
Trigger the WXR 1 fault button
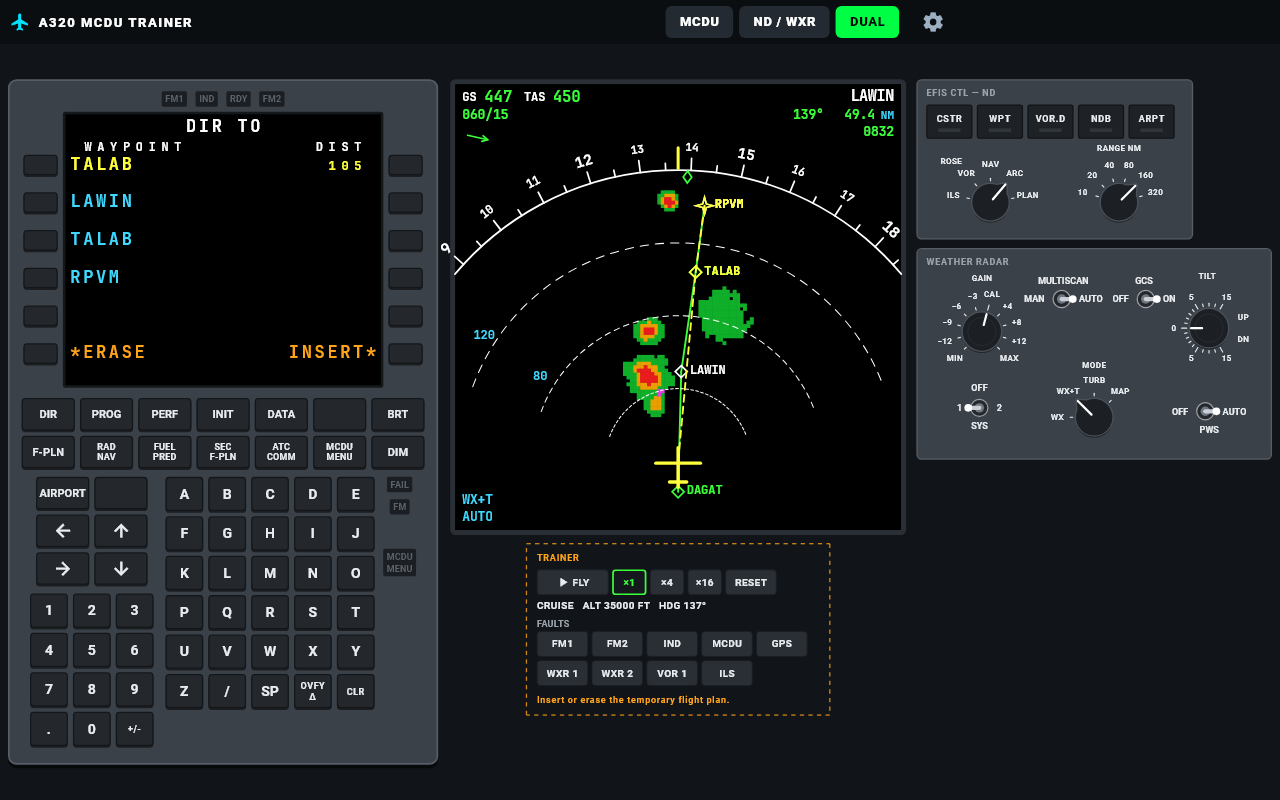[562, 673]
